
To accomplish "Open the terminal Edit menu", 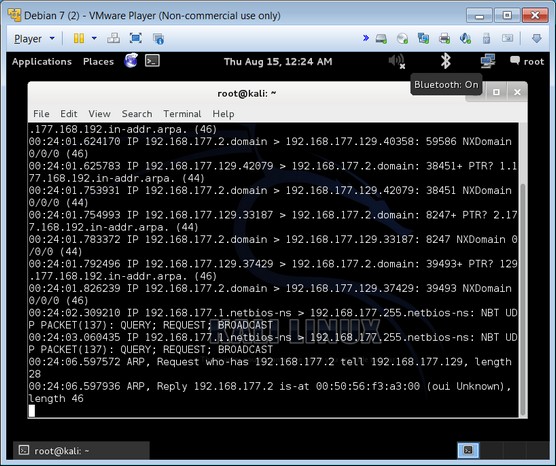I will point(69,114).
